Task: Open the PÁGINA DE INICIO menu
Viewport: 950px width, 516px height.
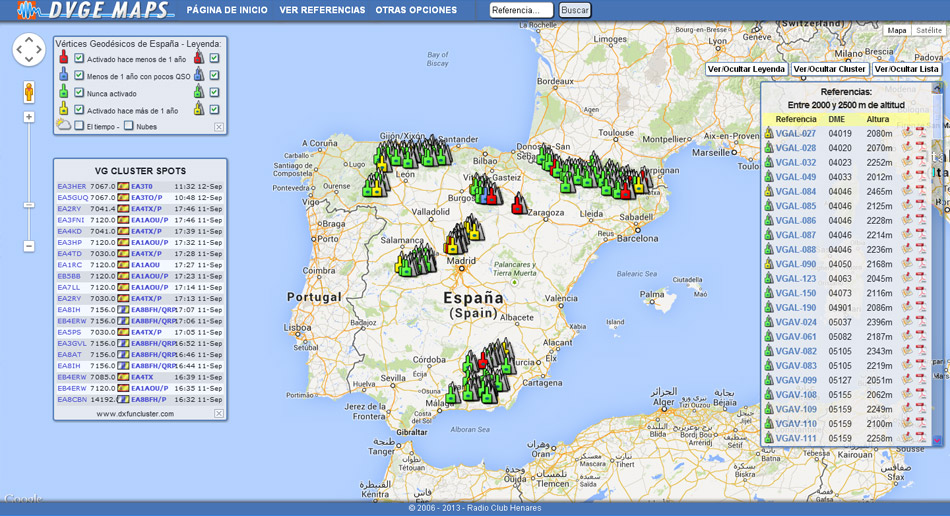Action: [x=227, y=10]
